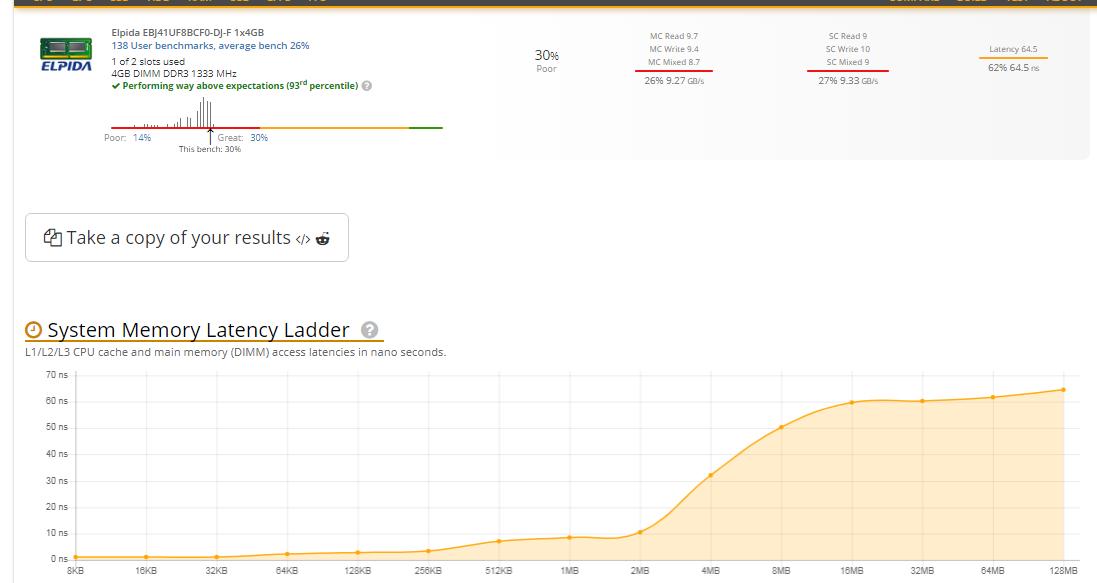Click the 26% 9.27 GB/s result
The width and height of the screenshot is (1097, 583).
click(674, 80)
